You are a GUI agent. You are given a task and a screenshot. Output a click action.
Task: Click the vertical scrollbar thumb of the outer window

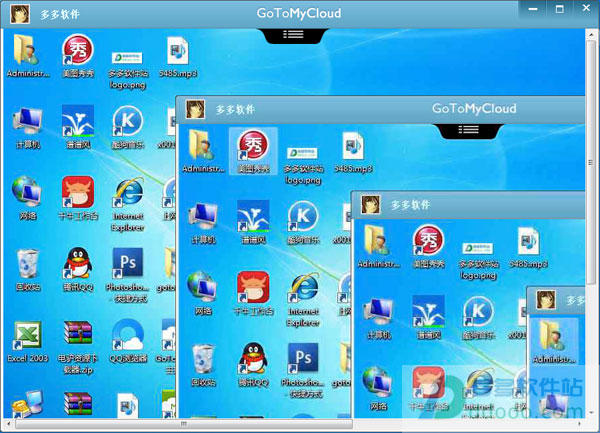pos(591,162)
